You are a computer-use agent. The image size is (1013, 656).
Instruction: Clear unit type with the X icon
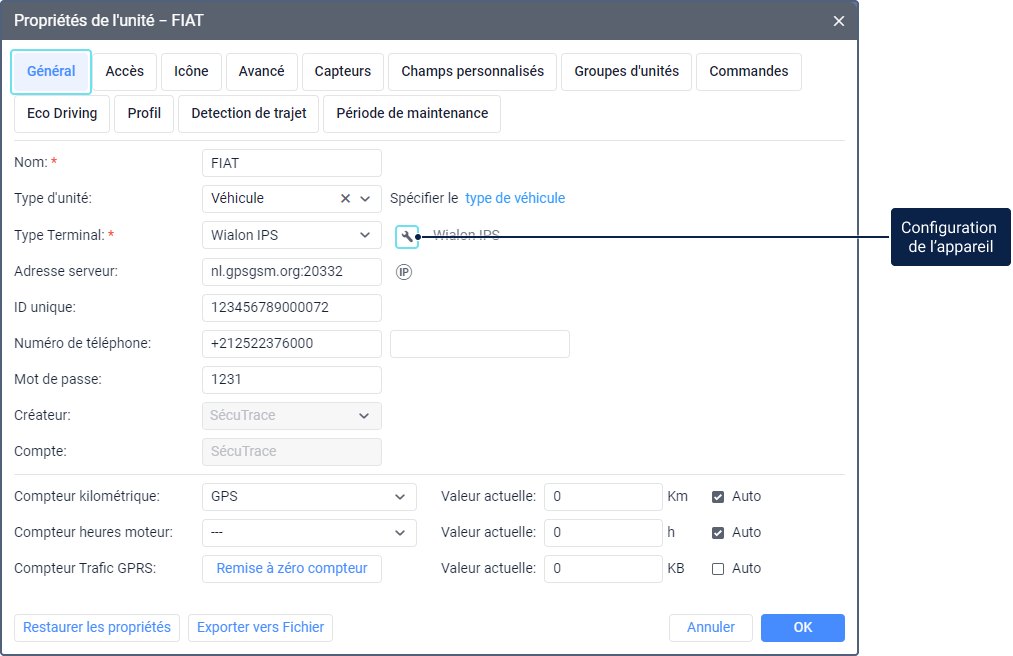[x=346, y=199]
